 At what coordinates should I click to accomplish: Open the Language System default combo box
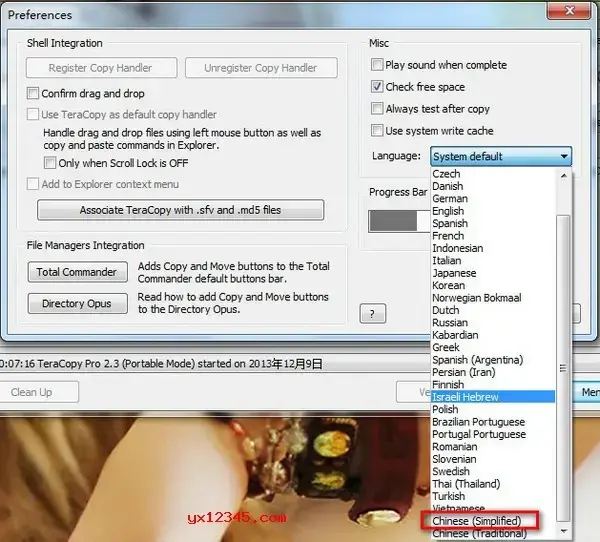click(501, 156)
